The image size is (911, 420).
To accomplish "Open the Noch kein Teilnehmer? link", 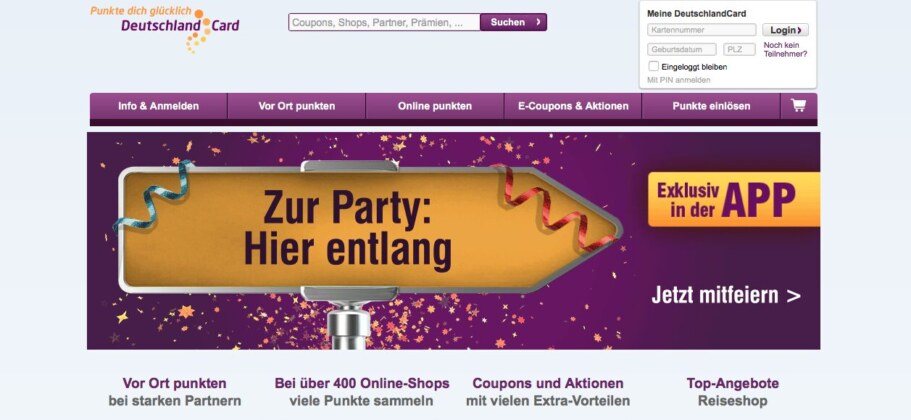I will [x=785, y=49].
